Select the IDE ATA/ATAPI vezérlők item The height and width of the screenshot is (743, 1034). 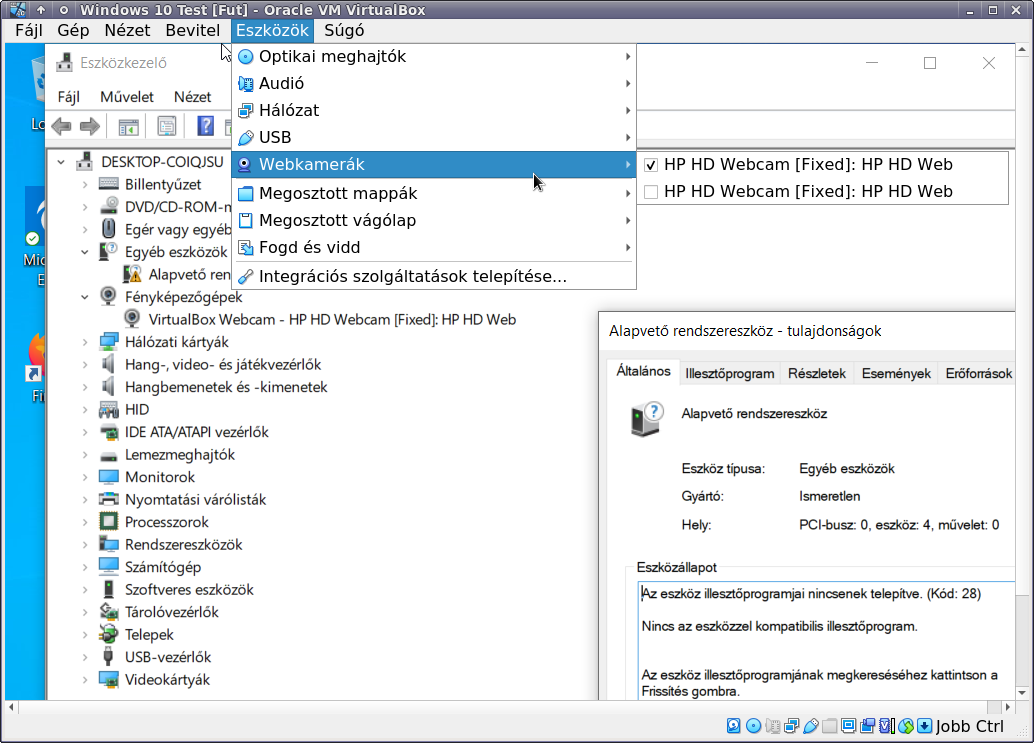(x=197, y=432)
